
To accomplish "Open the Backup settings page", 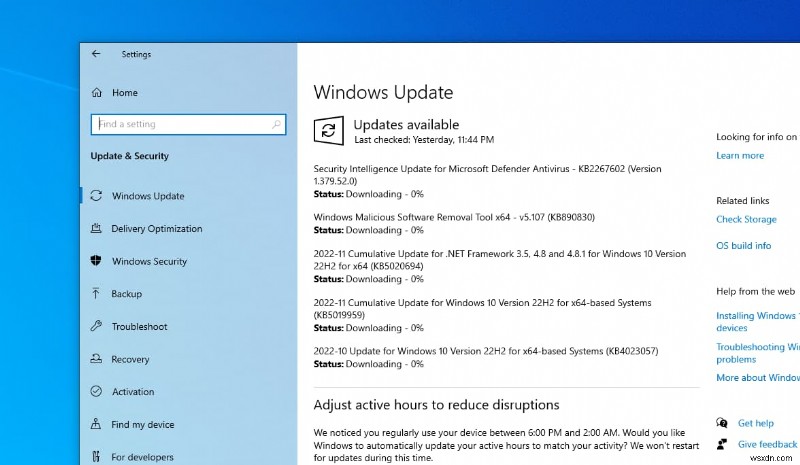I will tap(127, 294).
